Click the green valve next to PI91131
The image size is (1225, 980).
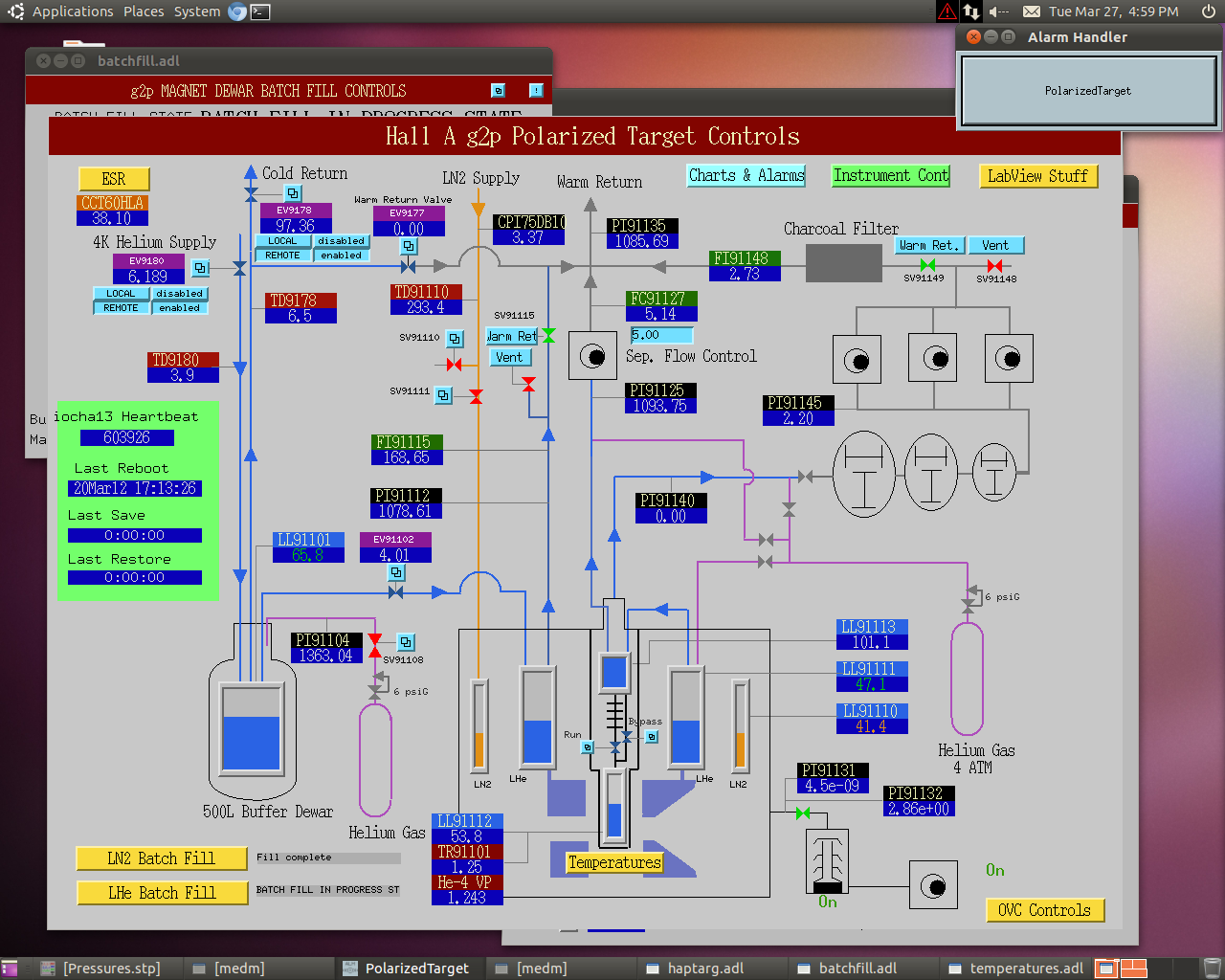803,813
